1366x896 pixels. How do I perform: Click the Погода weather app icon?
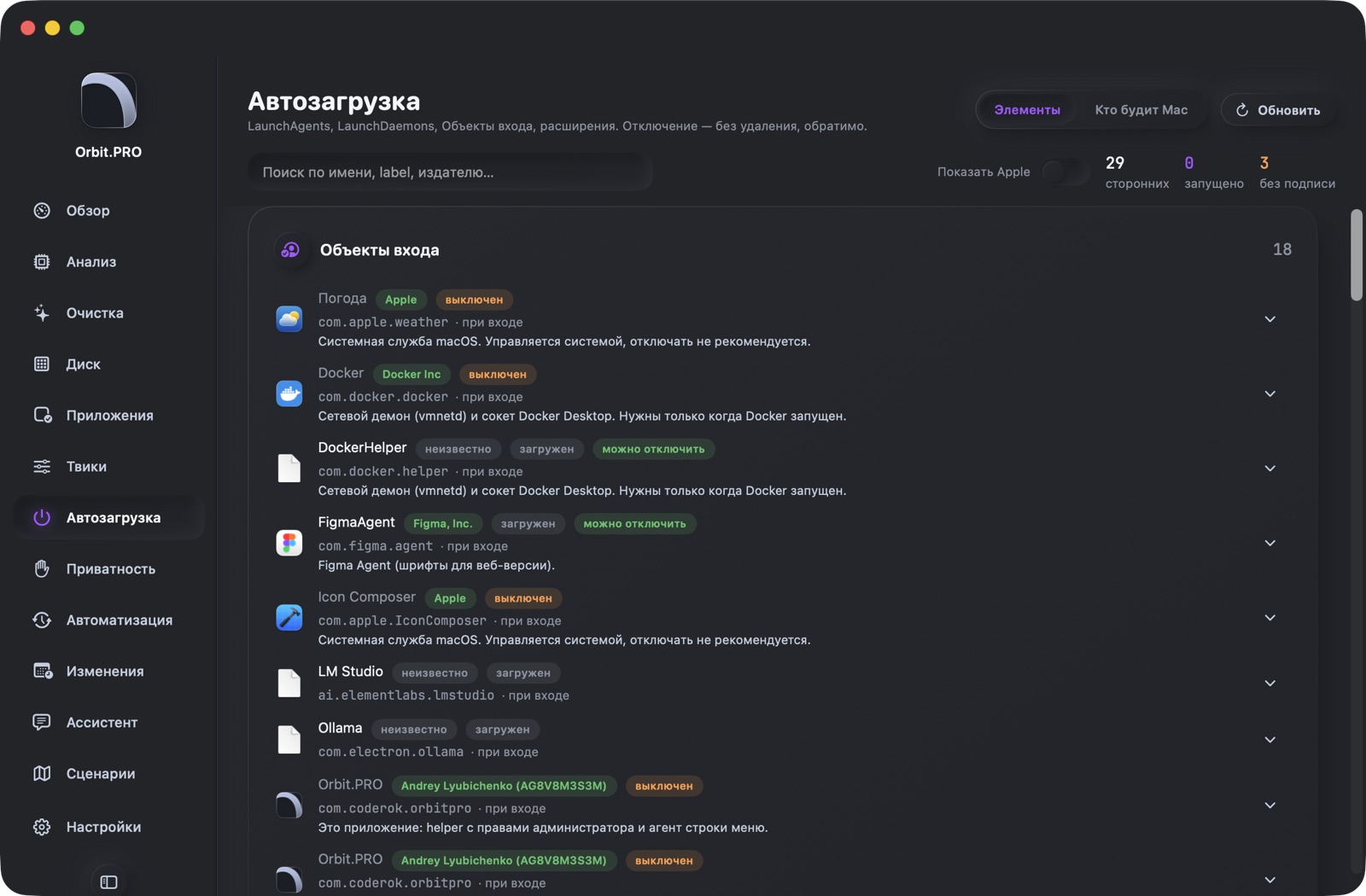(289, 319)
